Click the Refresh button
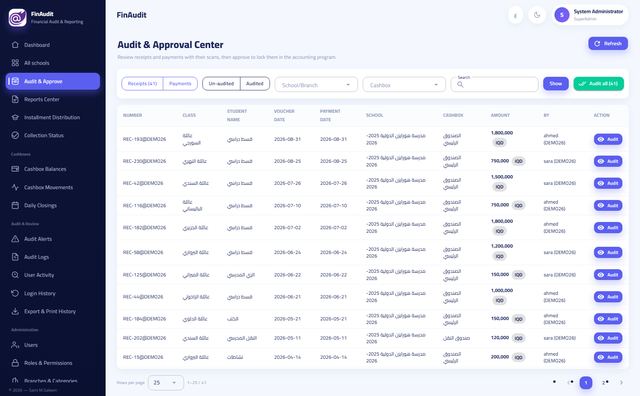640x396 pixels. [x=608, y=44]
